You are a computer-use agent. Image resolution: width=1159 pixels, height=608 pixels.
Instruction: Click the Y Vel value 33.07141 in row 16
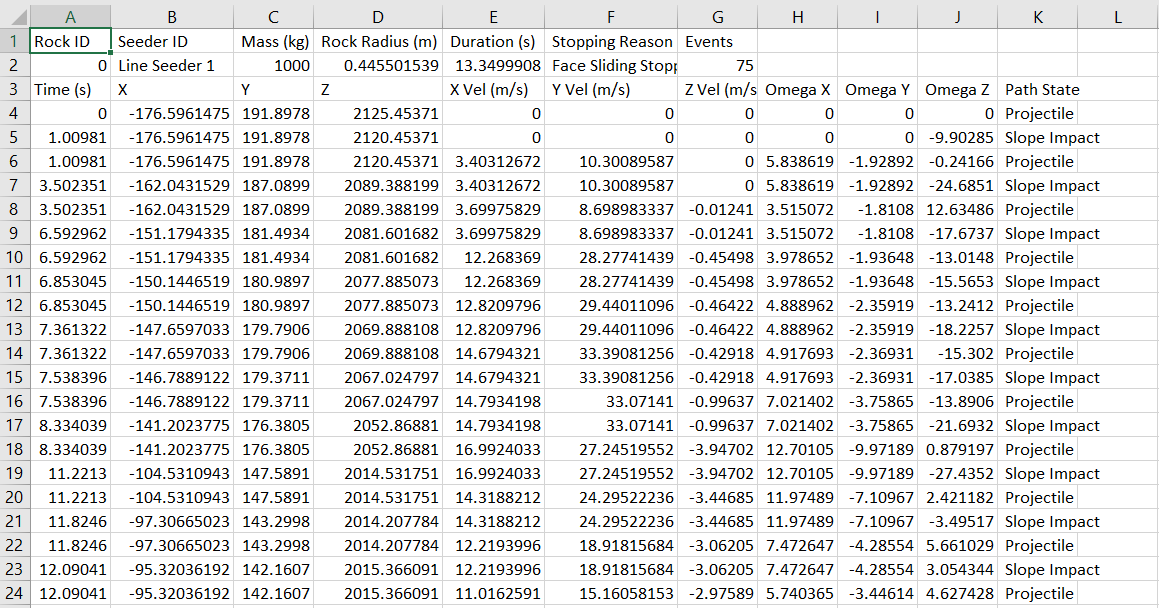(x=611, y=401)
